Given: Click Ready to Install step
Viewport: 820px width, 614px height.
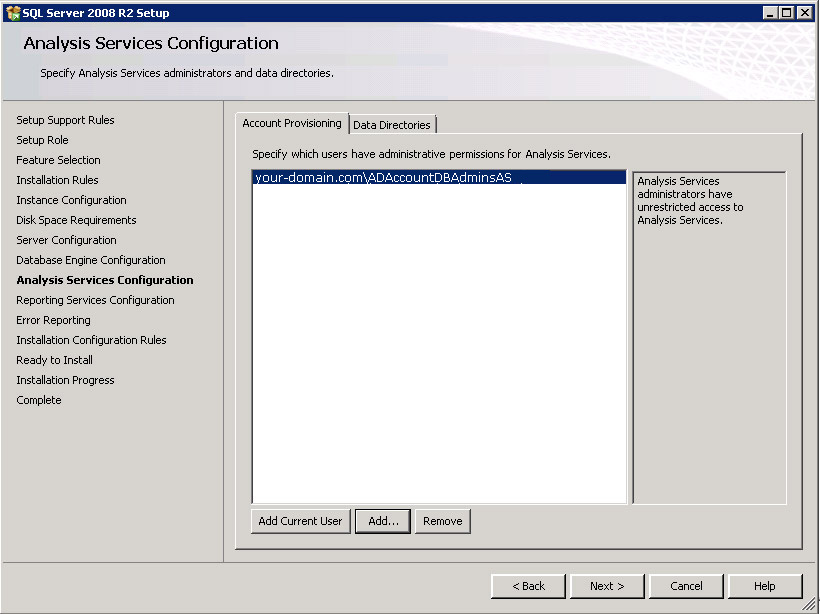Looking at the screenshot, I should [54, 360].
